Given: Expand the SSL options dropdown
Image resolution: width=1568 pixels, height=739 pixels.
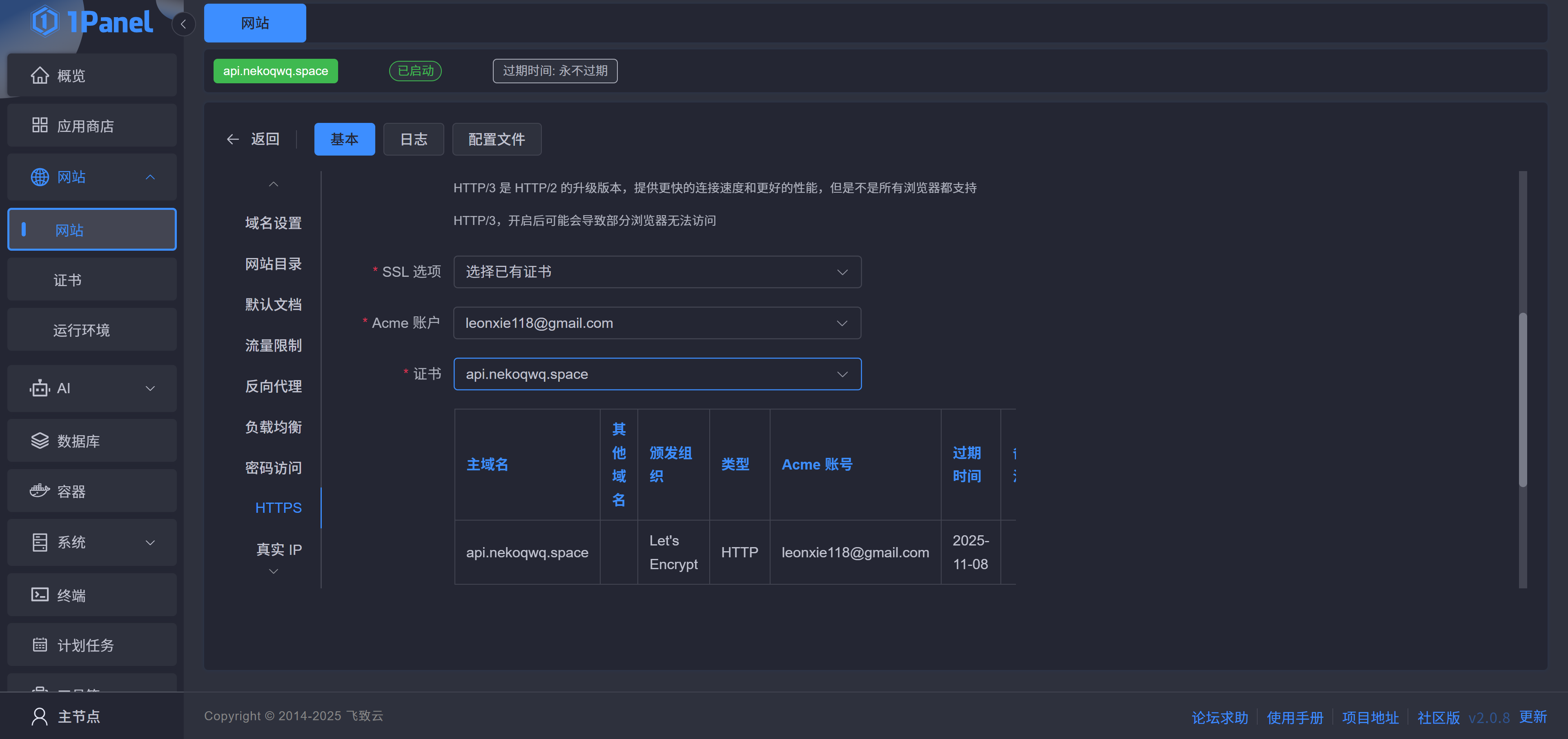Looking at the screenshot, I should 657,272.
